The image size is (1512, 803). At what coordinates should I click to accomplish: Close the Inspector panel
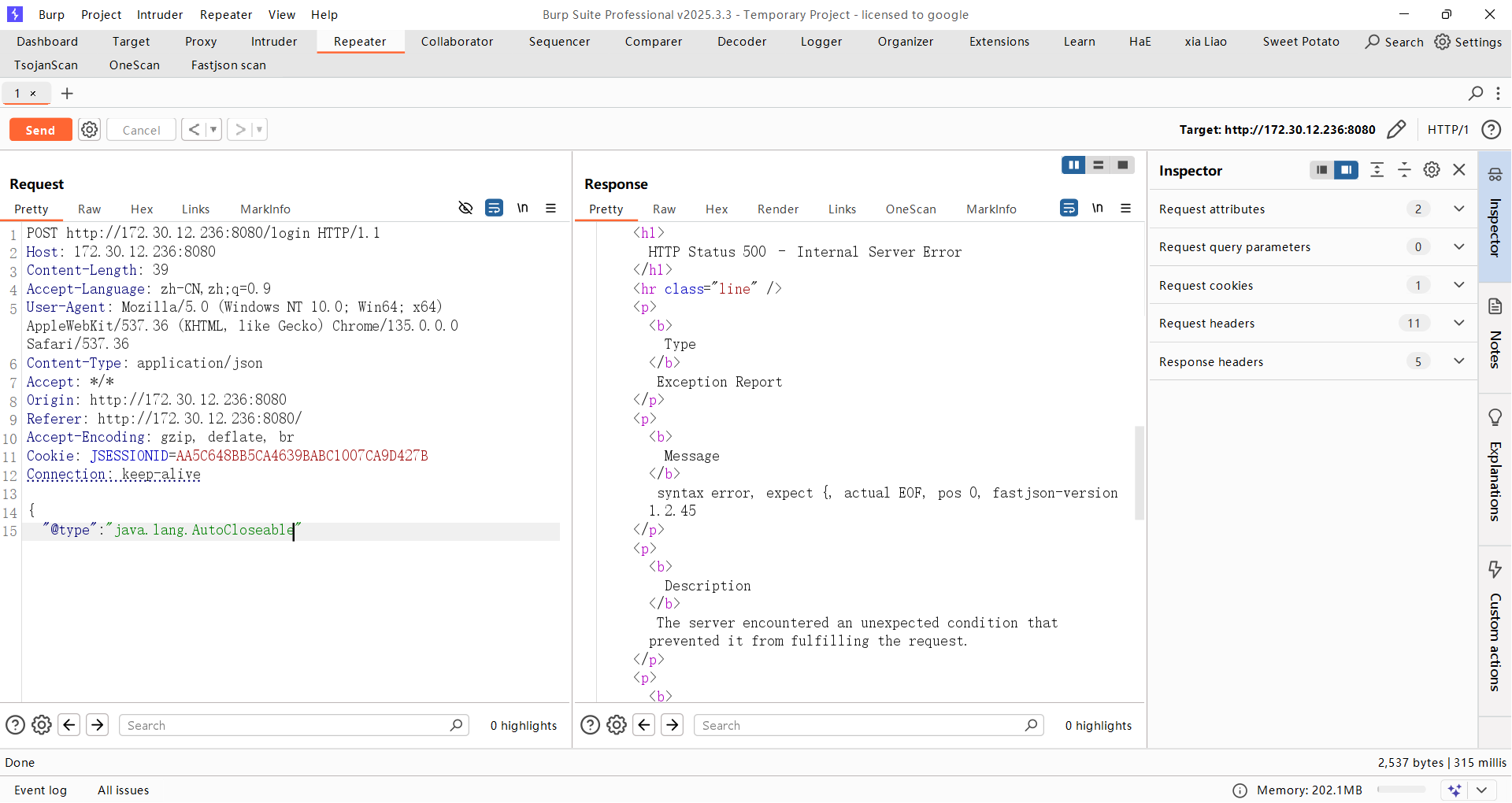point(1459,170)
